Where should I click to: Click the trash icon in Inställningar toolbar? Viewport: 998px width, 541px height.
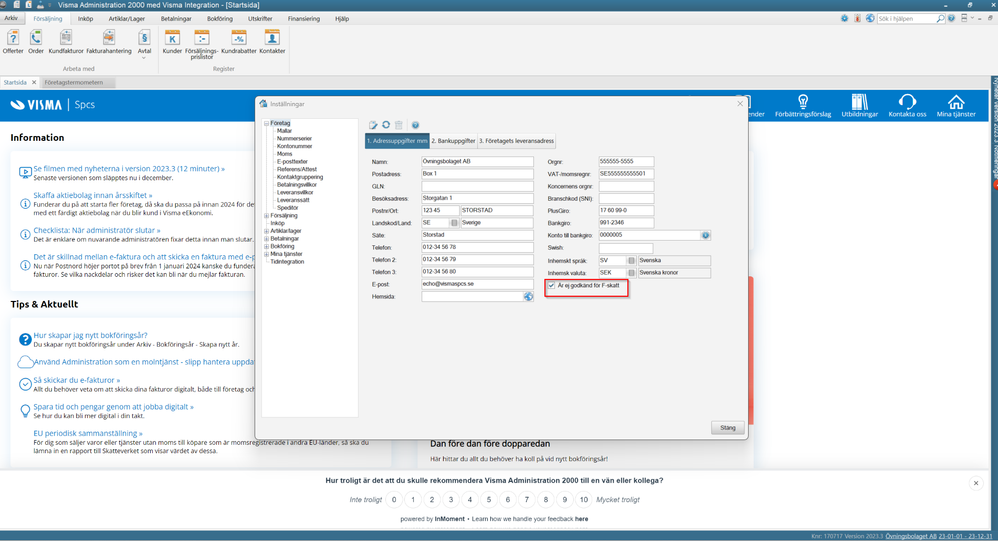click(x=398, y=125)
